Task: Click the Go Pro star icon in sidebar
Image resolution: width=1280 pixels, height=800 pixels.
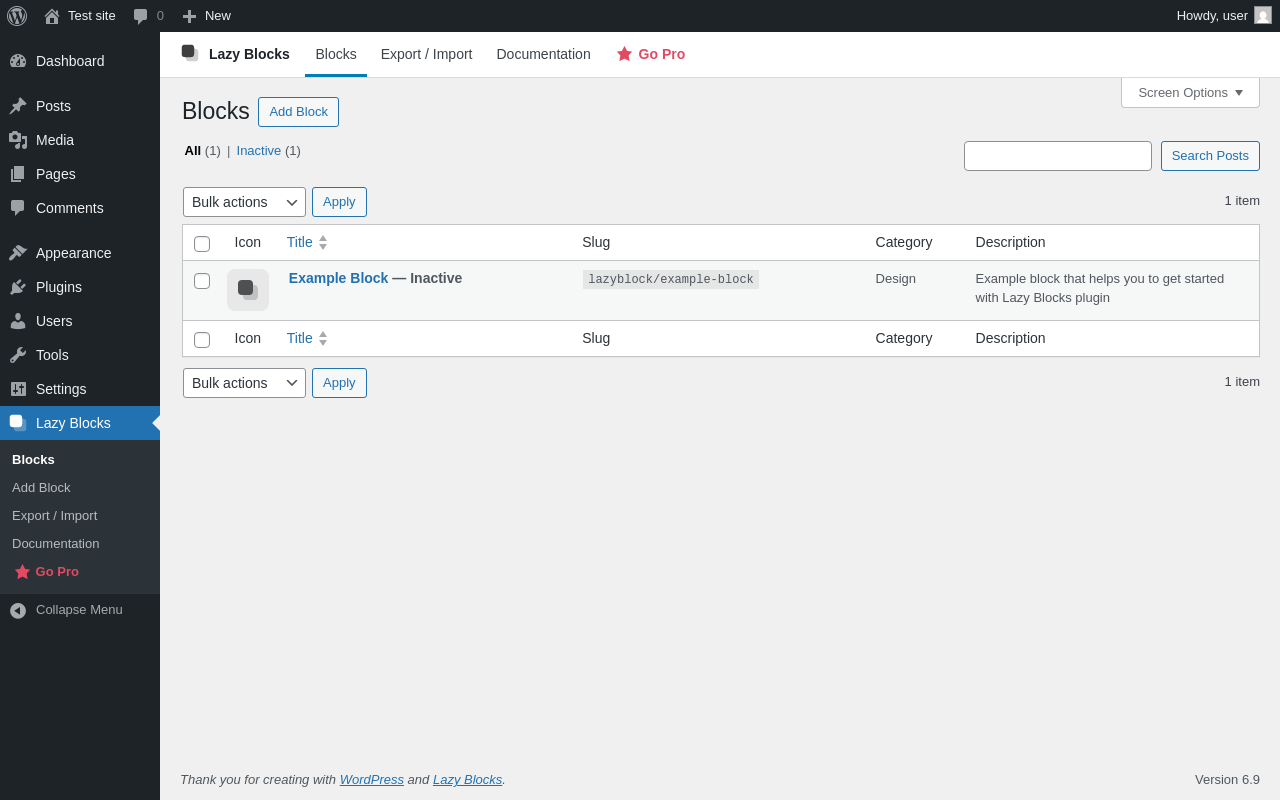Action: 22,572
